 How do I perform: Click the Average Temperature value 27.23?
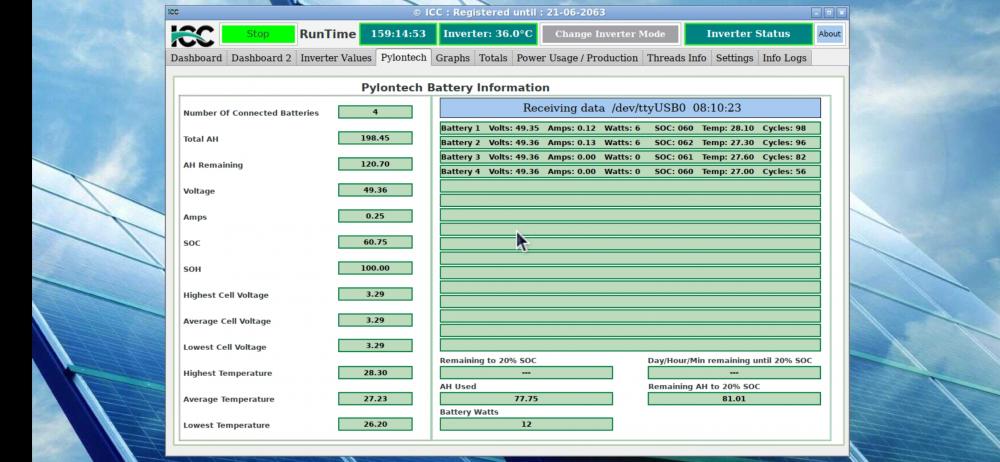click(x=375, y=399)
